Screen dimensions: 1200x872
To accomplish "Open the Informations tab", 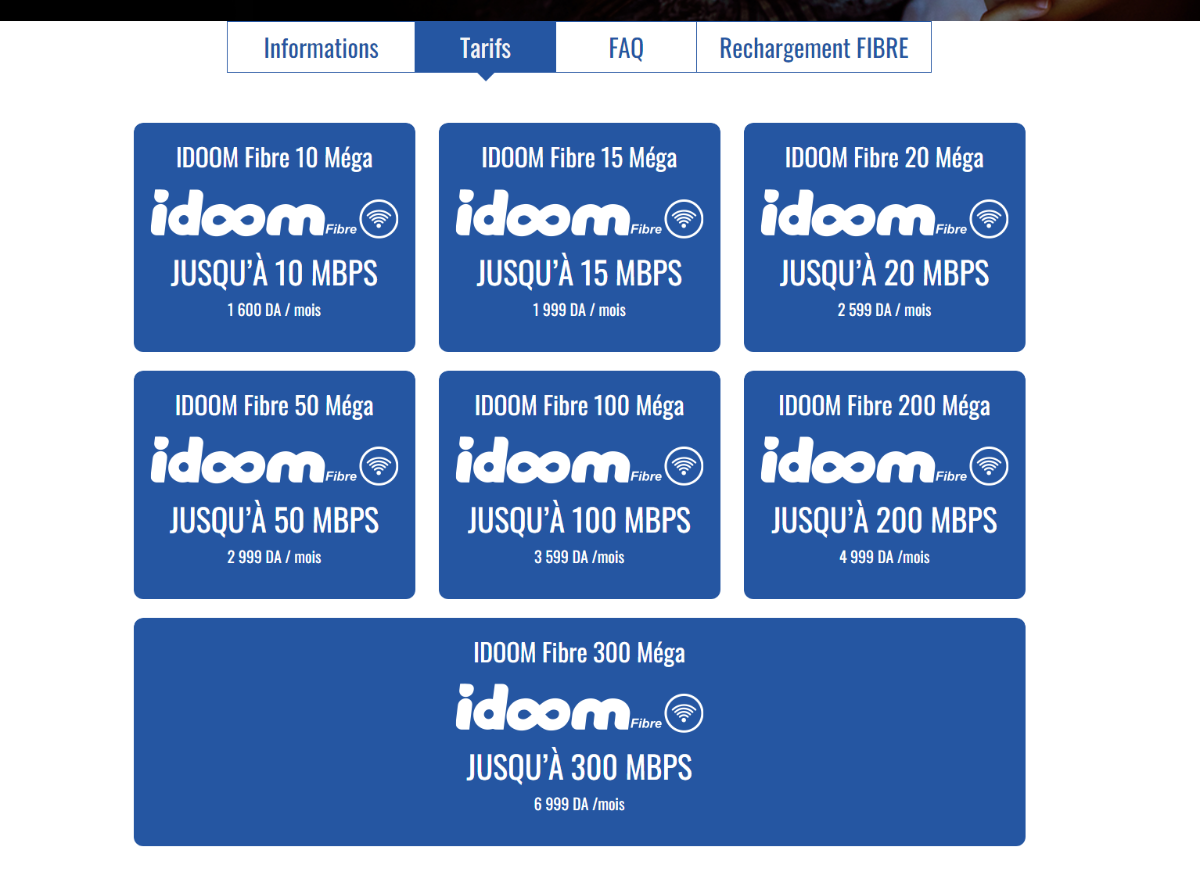I will 321,48.
